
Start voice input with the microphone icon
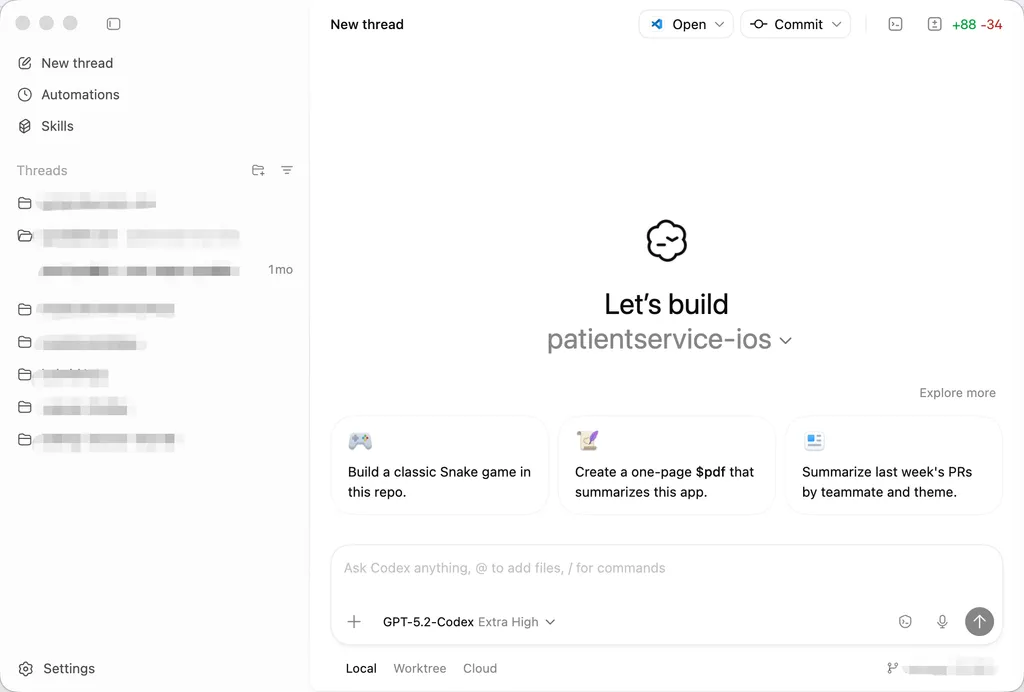(942, 621)
